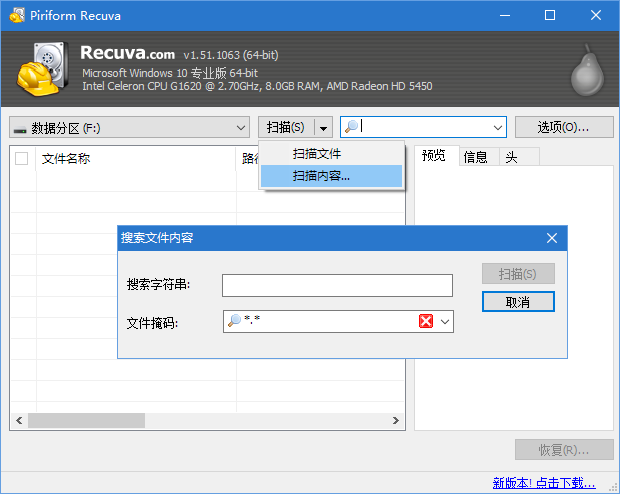The height and width of the screenshot is (494, 620).
Task: Click the horizontal scrollbar thumb in file list
Action: (x=86, y=420)
